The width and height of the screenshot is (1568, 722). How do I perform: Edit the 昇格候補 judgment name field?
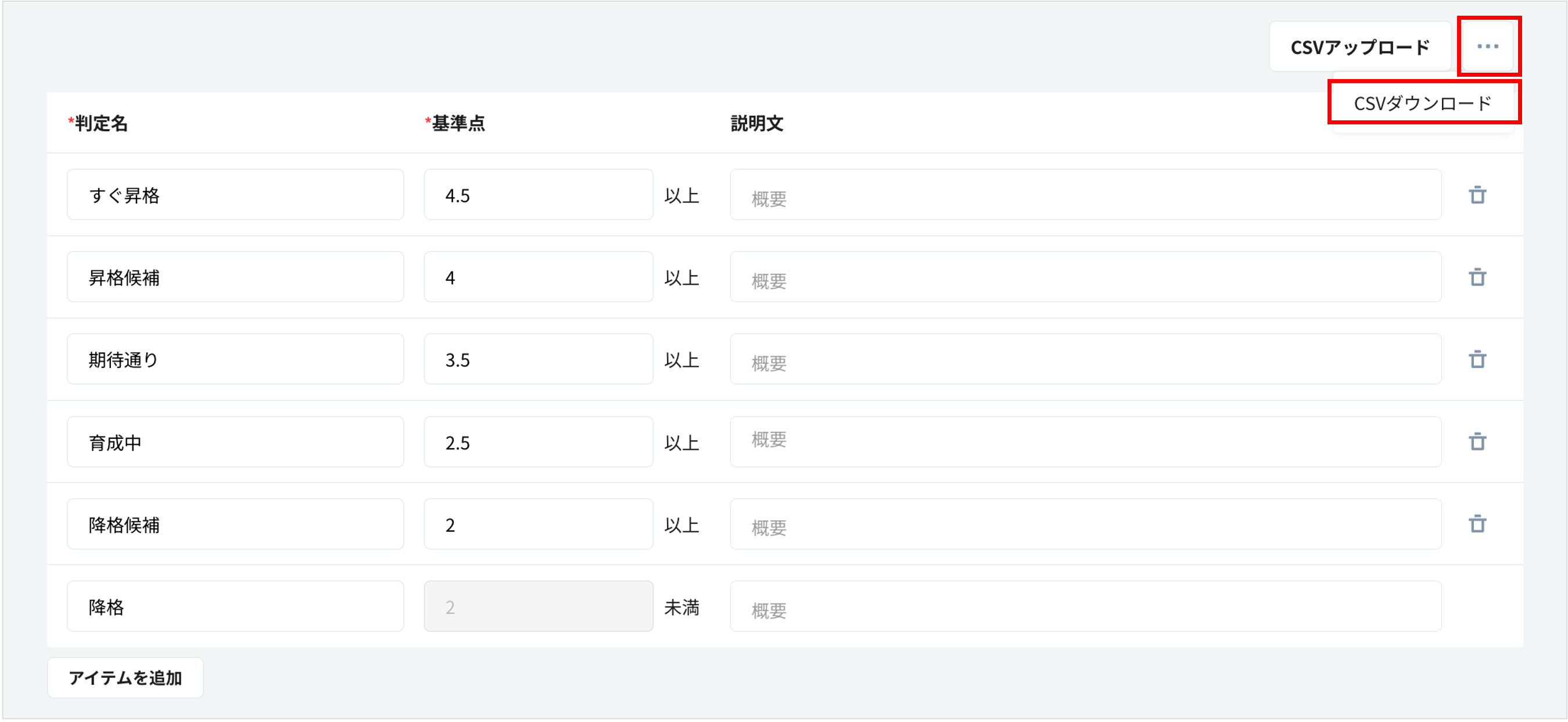235,277
